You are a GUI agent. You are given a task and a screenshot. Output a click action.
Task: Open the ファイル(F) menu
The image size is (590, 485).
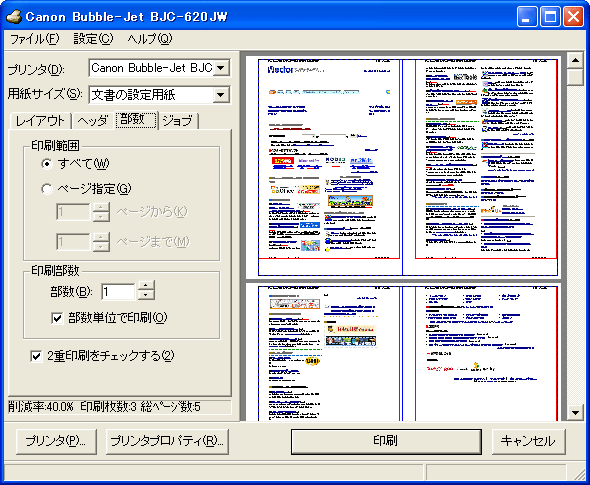(35, 39)
